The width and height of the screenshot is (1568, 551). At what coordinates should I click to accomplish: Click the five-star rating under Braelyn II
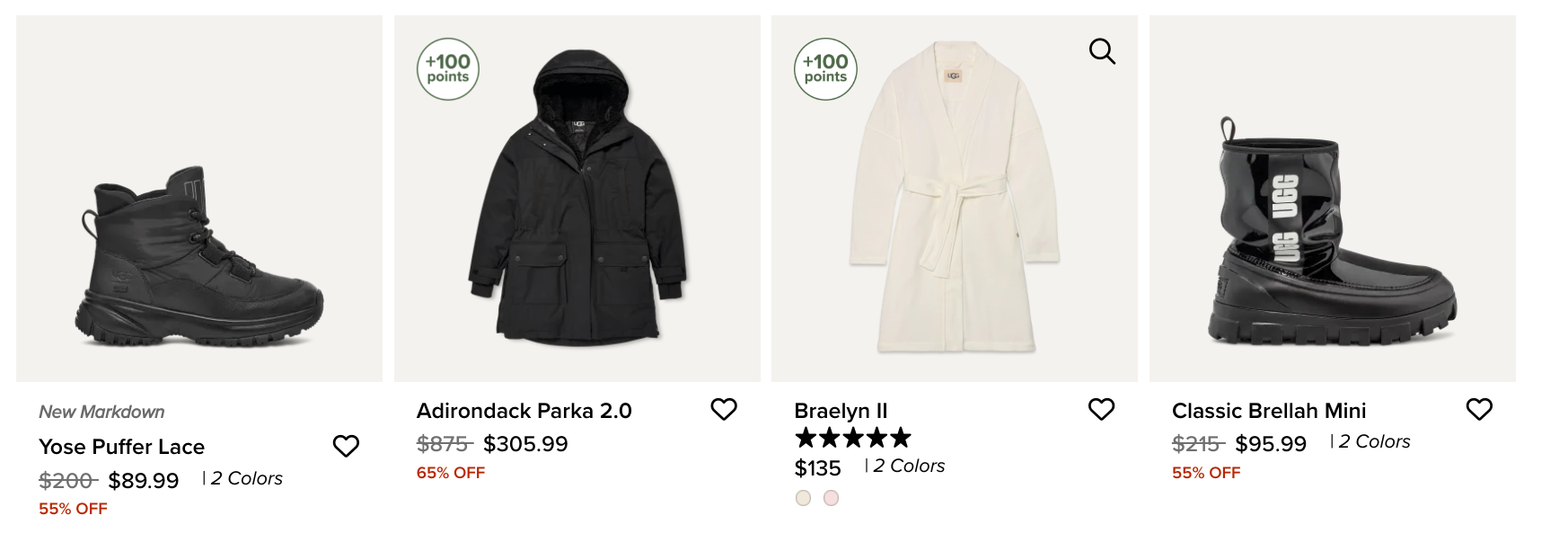pyautogui.click(x=853, y=439)
